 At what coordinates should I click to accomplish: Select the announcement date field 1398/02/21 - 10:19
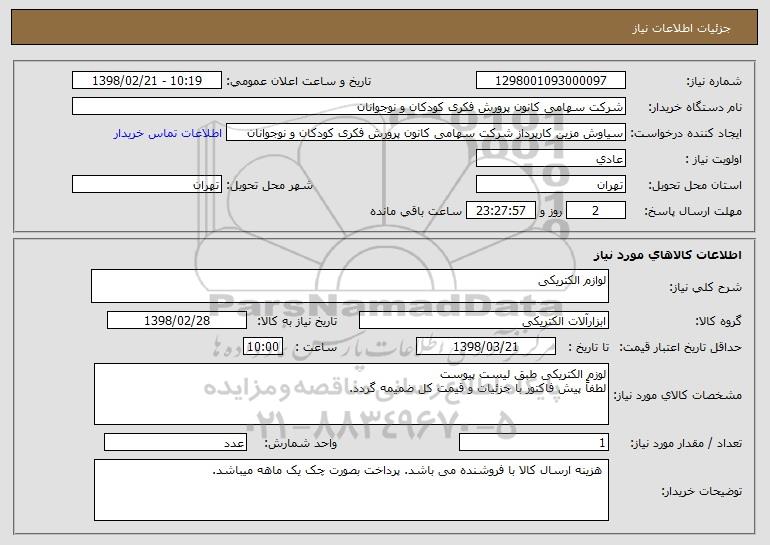[147, 81]
